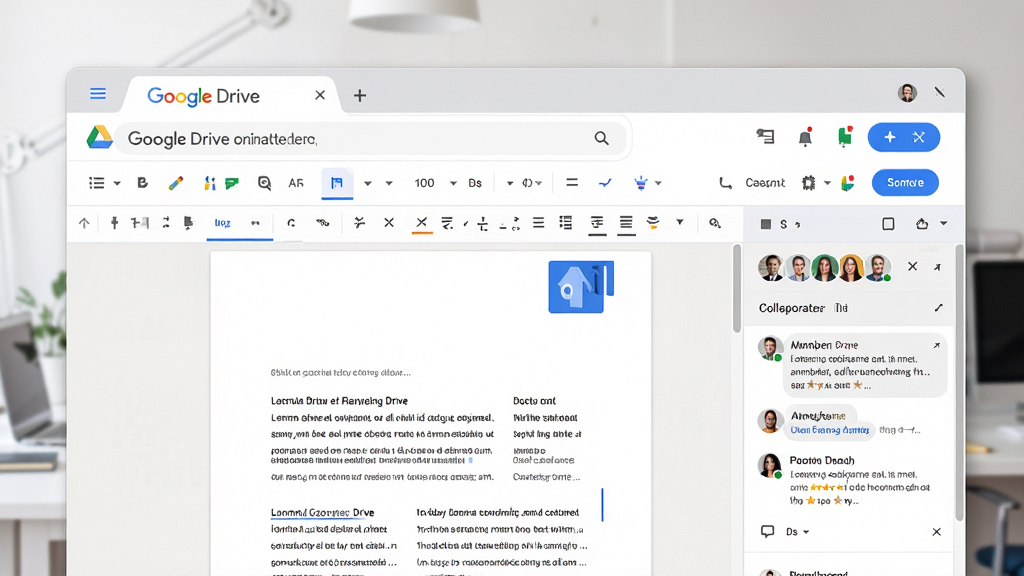
Task: Click the blue Somre share button
Action: (x=905, y=183)
